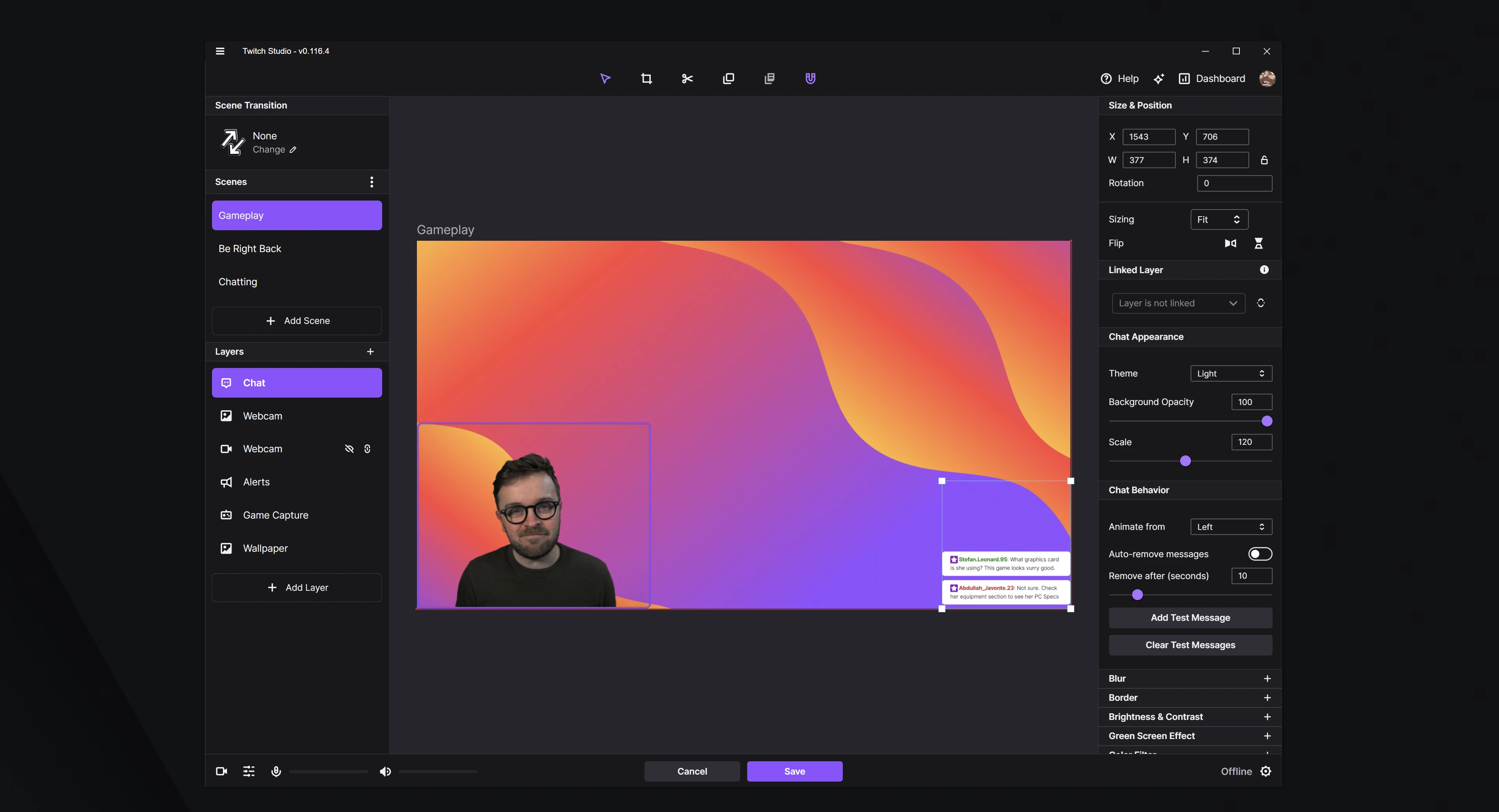Screen dimensions: 1499x812
Task: Click the Add Scene button
Action: (x=297, y=320)
